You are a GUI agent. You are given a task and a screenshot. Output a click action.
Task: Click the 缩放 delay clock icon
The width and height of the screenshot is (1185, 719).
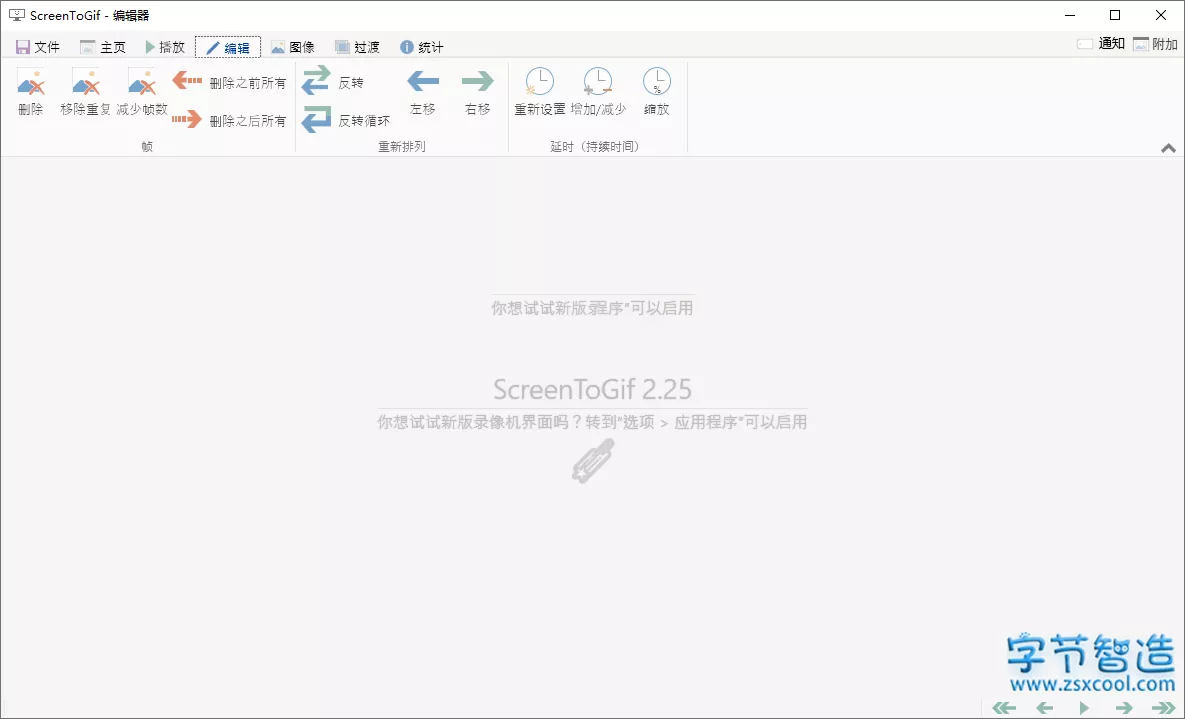pyautogui.click(x=657, y=81)
